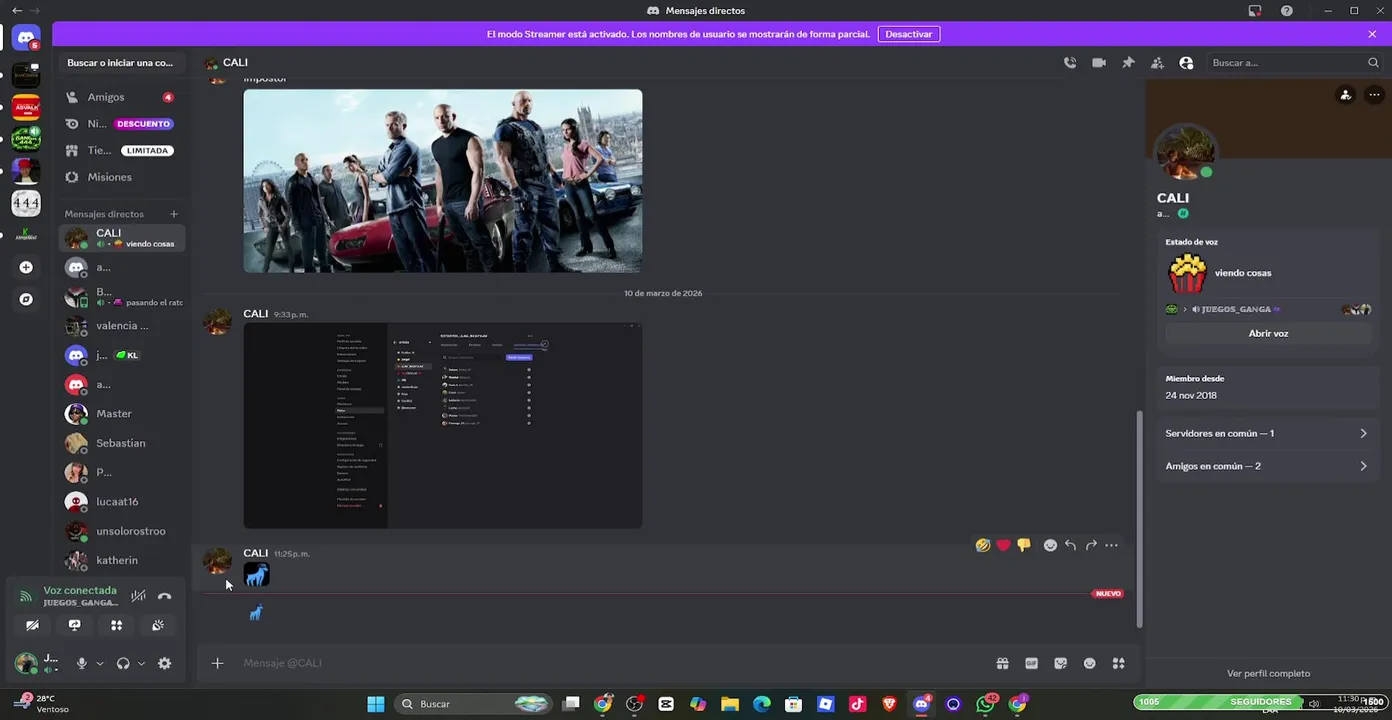This screenshot has height=720, width=1392.
Task: Open the Fast and Furious image
Action: coord(443,181)
